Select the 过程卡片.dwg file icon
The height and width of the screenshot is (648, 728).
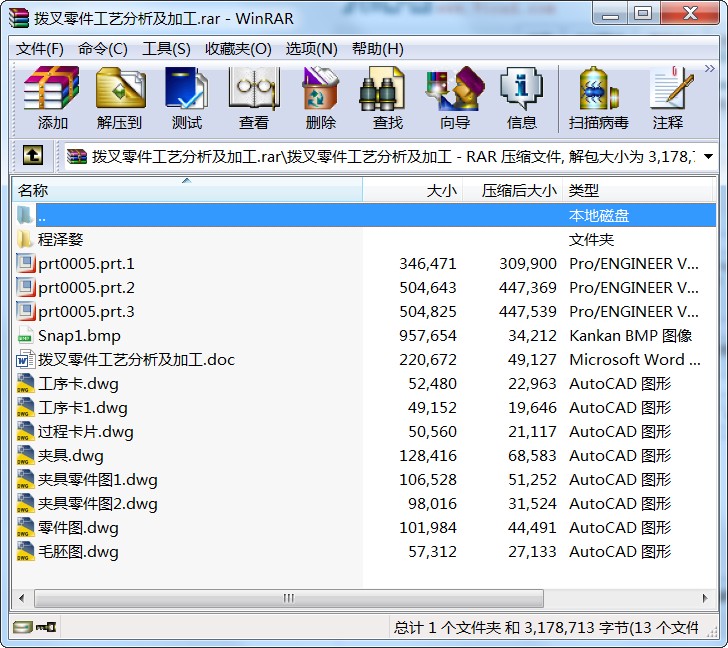click(25, 432)
